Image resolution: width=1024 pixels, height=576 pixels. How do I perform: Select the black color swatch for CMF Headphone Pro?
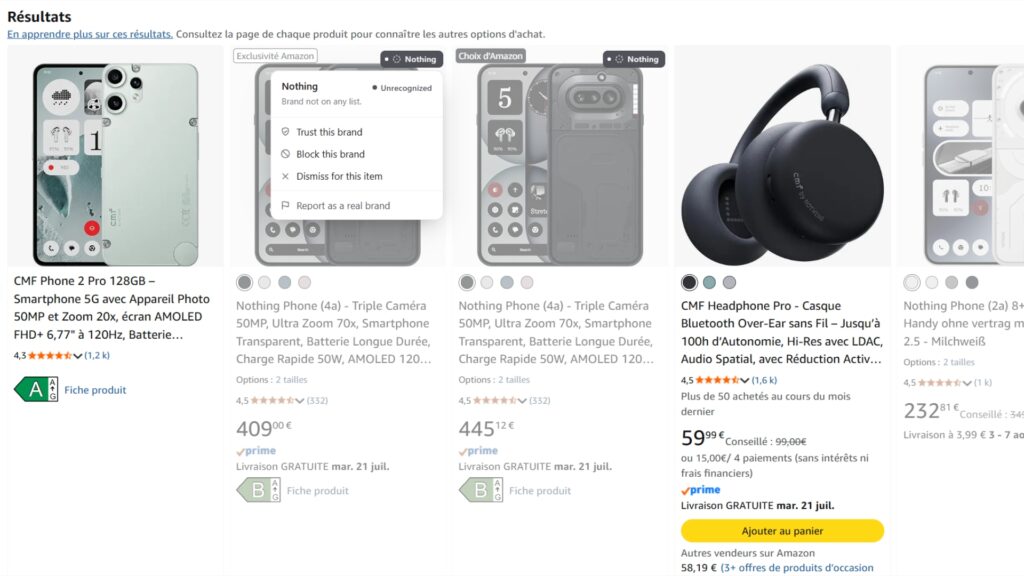click(x=689, y=282)
